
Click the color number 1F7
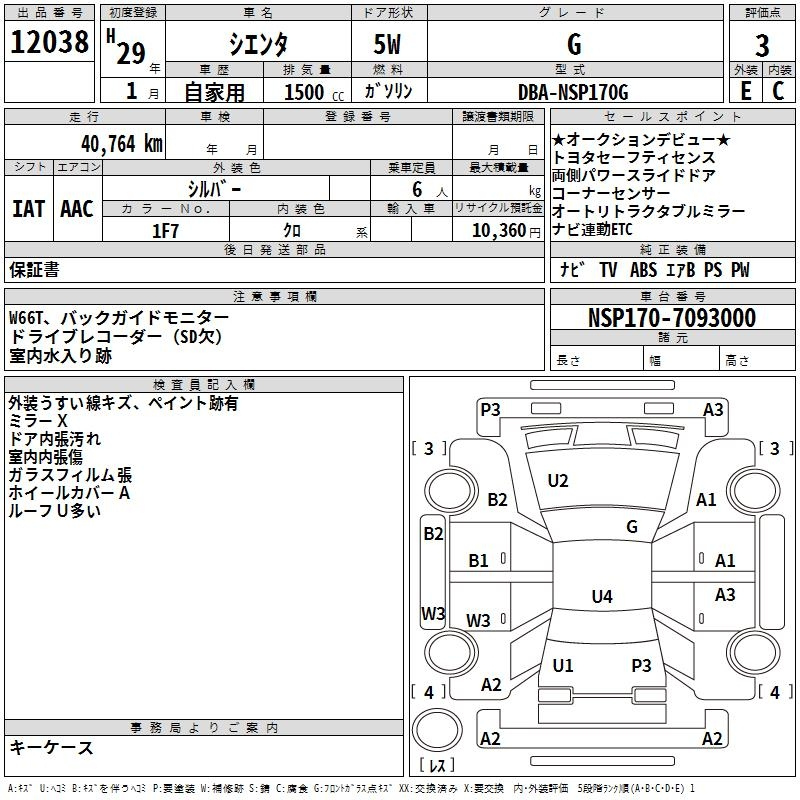point(165,230)
